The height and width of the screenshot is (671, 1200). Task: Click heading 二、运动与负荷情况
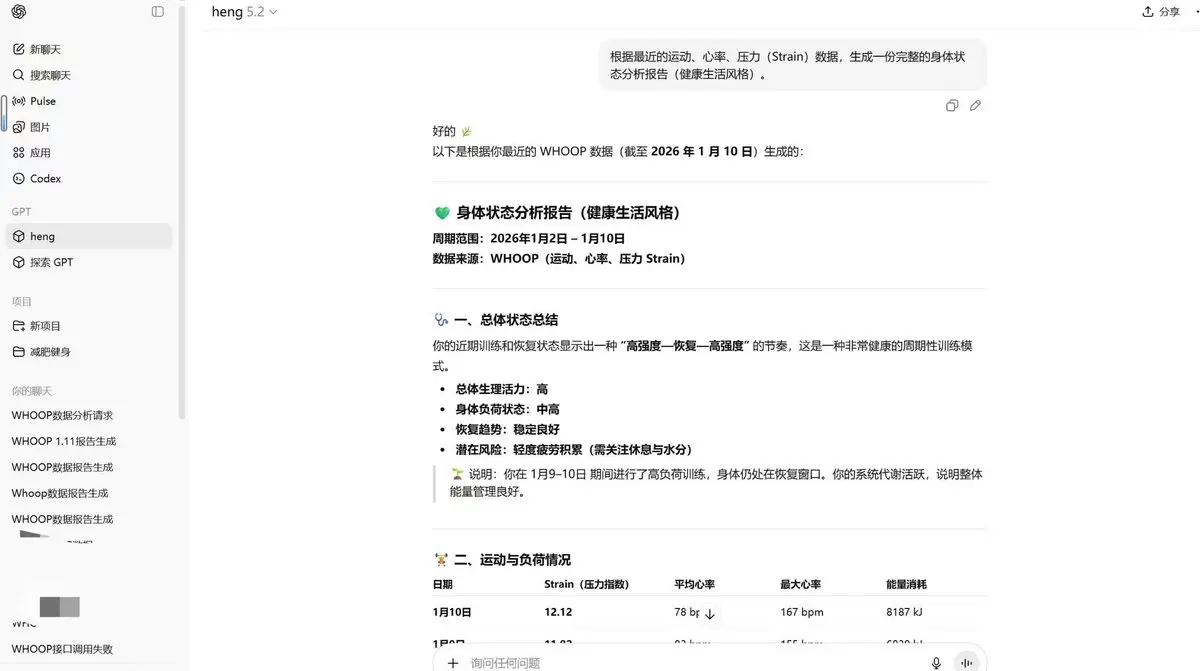pos(512,560)
